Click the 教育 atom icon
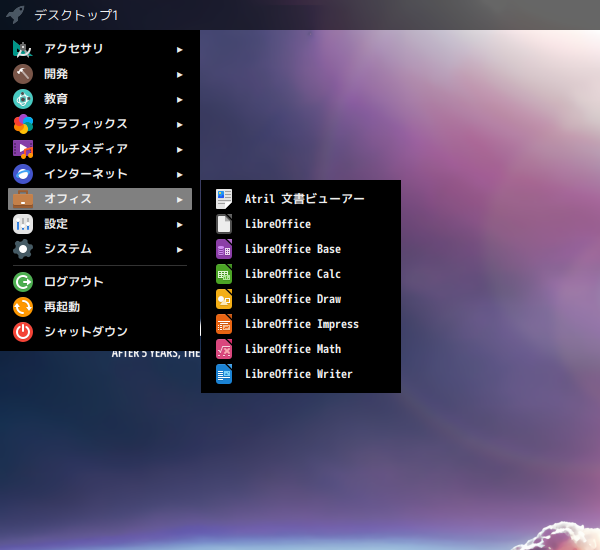600x550 pixels. coord(23,99)
